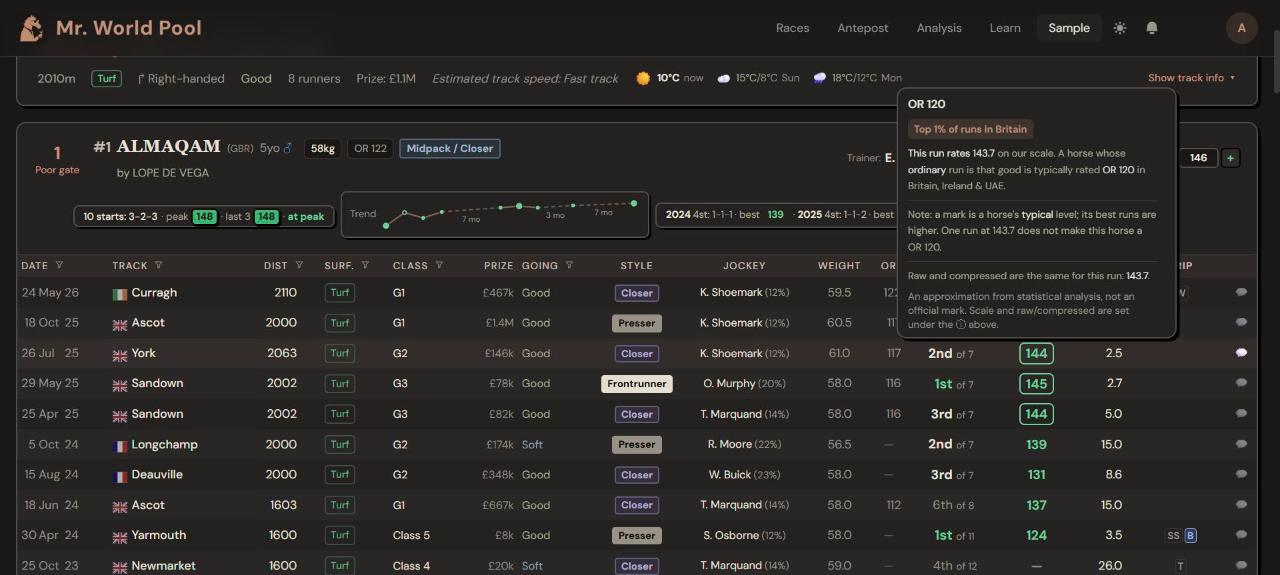Image resolution: width=1280 pixels, height=575 pixels.
Task: Click comment icon on Sandown 25 Apr 25 row
Action: click(1241, 414)
